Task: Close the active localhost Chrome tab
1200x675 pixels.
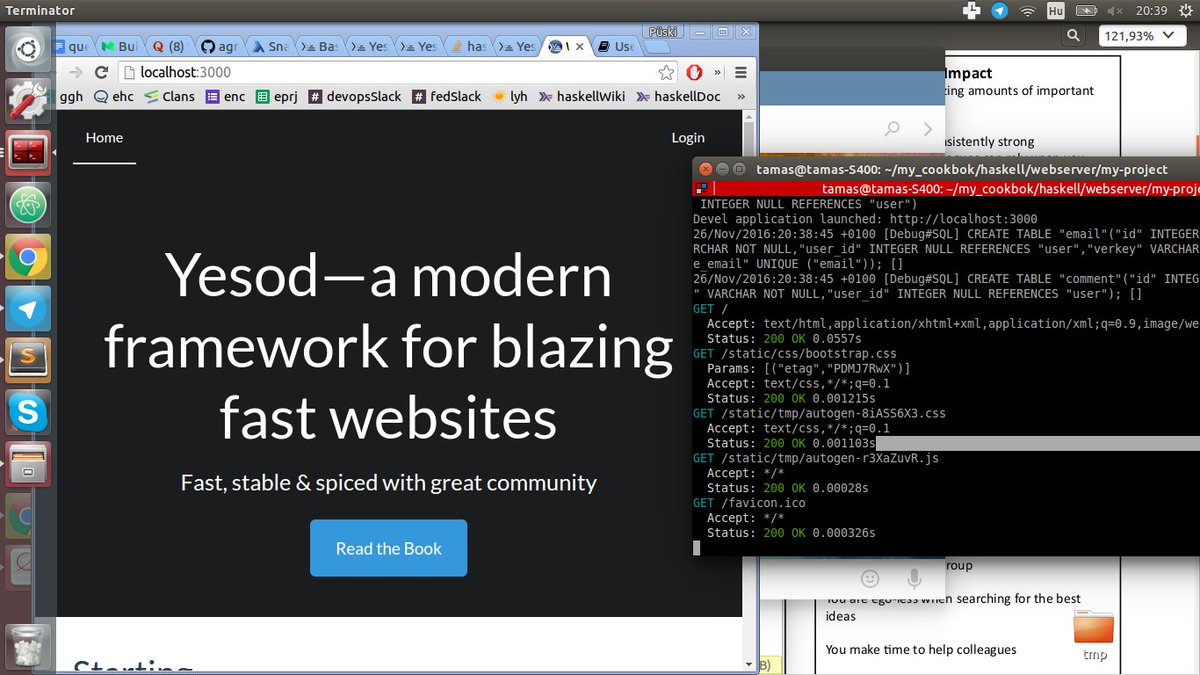Action: coord(581,46)
